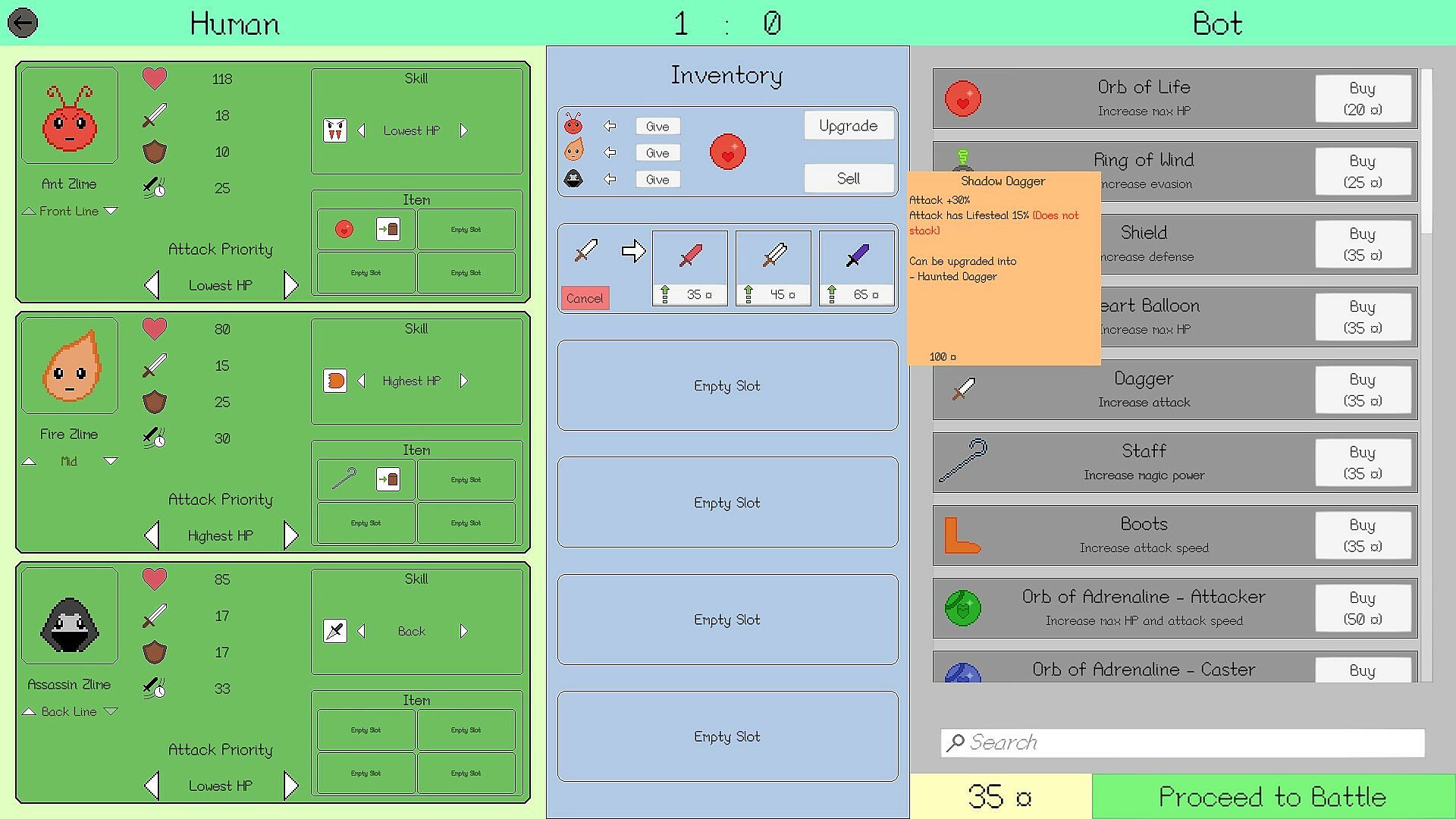Click the back arrow icon
Image resolution: width=1456 pixels, height=819 pixels.
[x=23, y=23]
